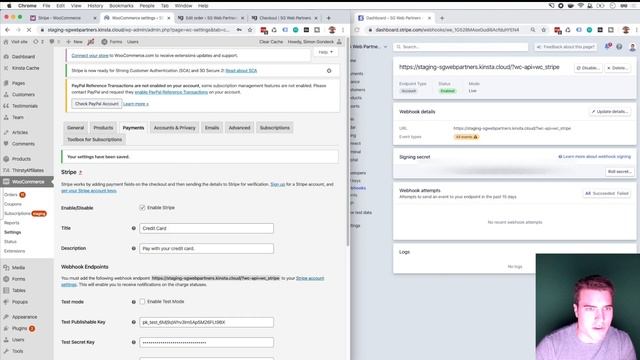640x360 pixels.
Task: Expand the WordPress Help dropdown
Action: 326,52
